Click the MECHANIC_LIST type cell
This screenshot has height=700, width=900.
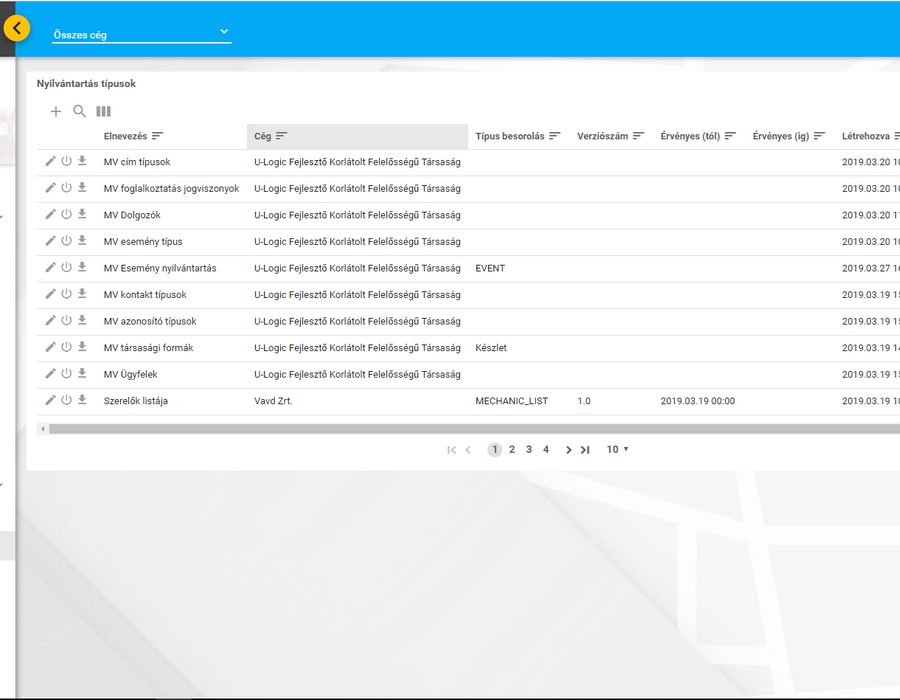tap(511, 401)
